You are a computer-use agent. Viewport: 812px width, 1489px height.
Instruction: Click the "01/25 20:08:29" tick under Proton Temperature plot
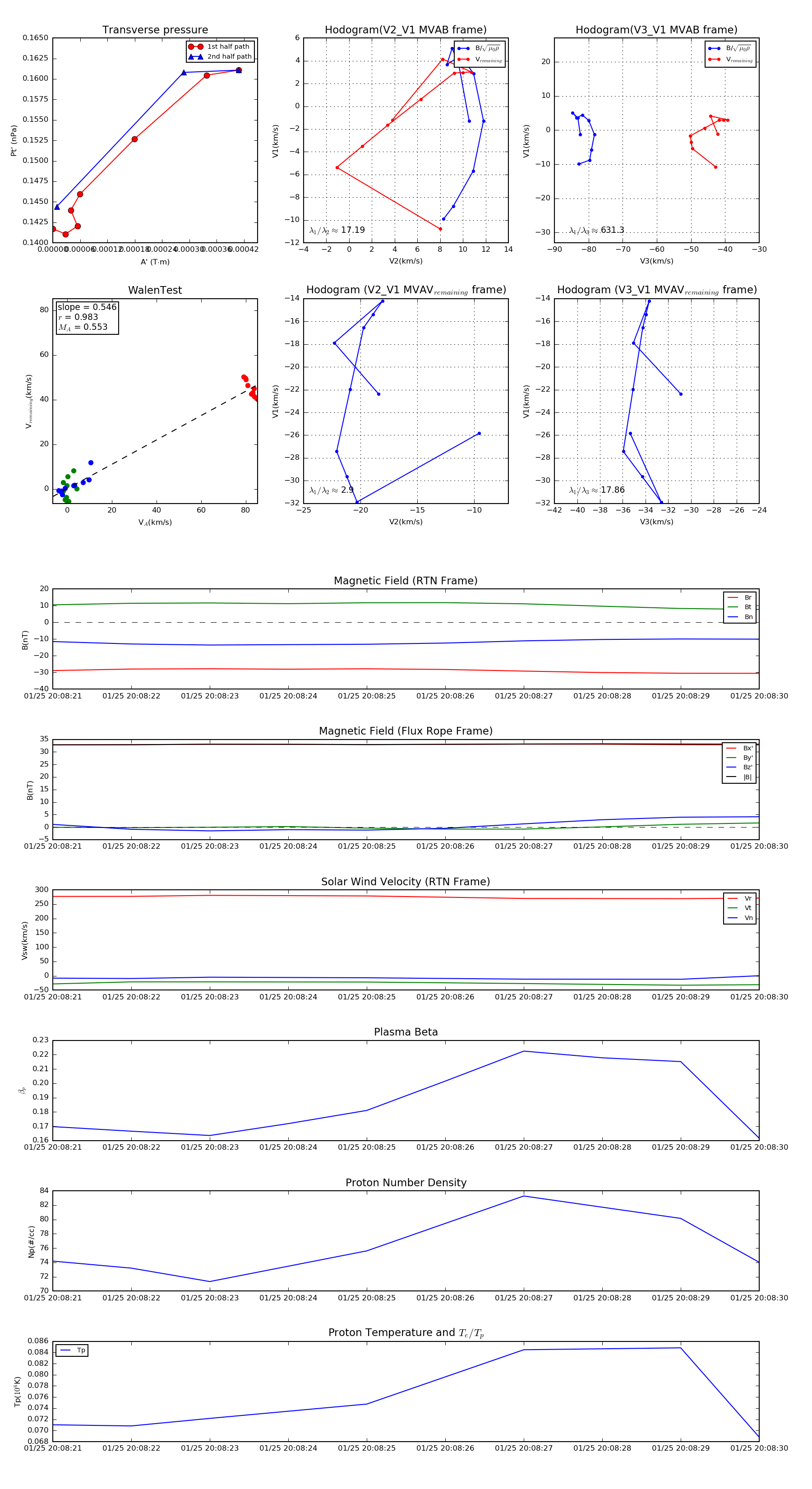pos(681,1448)
